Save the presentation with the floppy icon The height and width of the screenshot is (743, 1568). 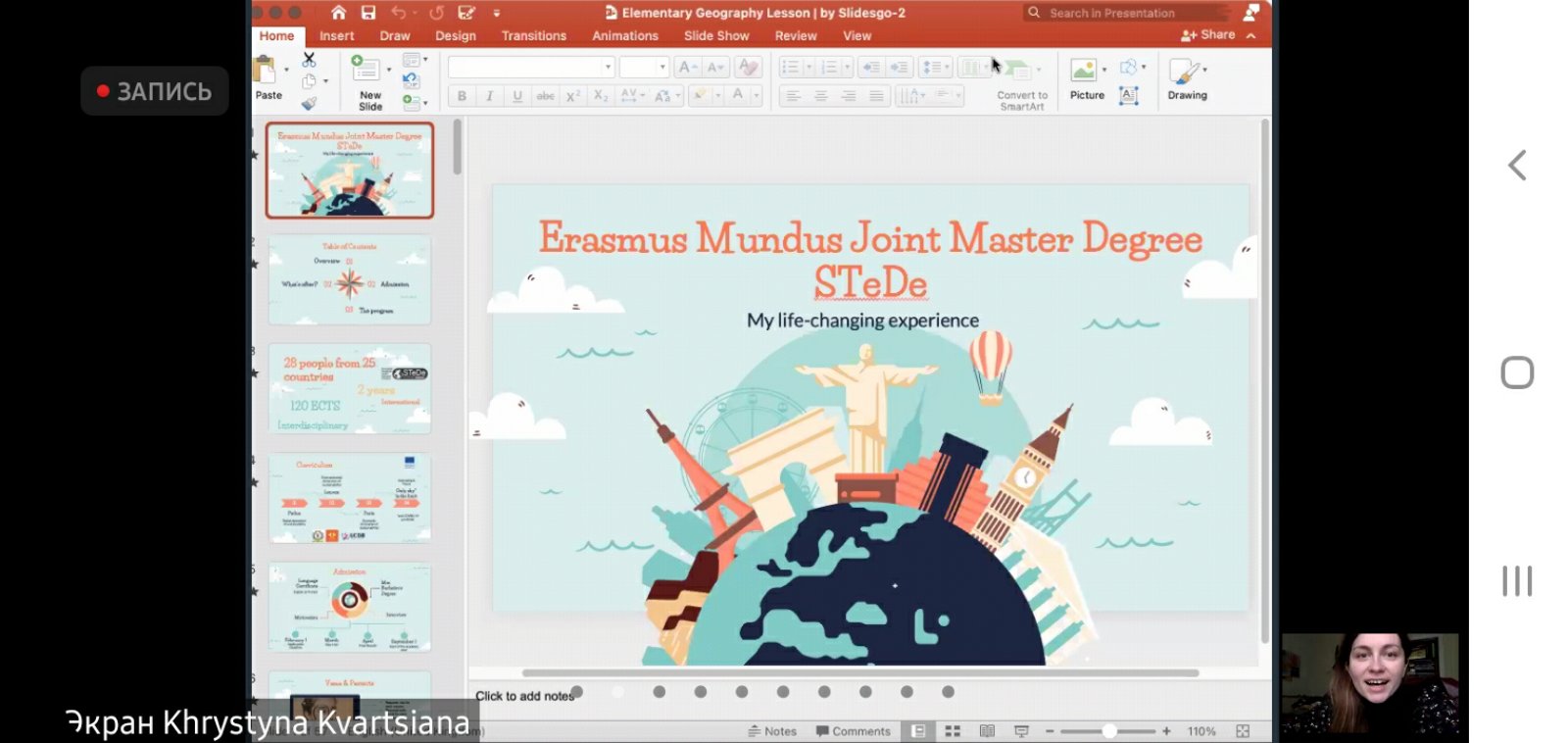coord(368,13)
